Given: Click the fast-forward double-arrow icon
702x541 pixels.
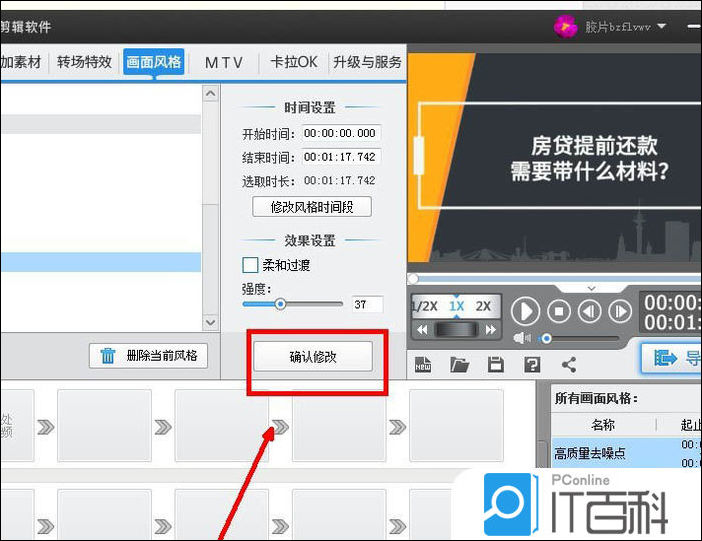Looking at the screenshot, I should point(491,330).
